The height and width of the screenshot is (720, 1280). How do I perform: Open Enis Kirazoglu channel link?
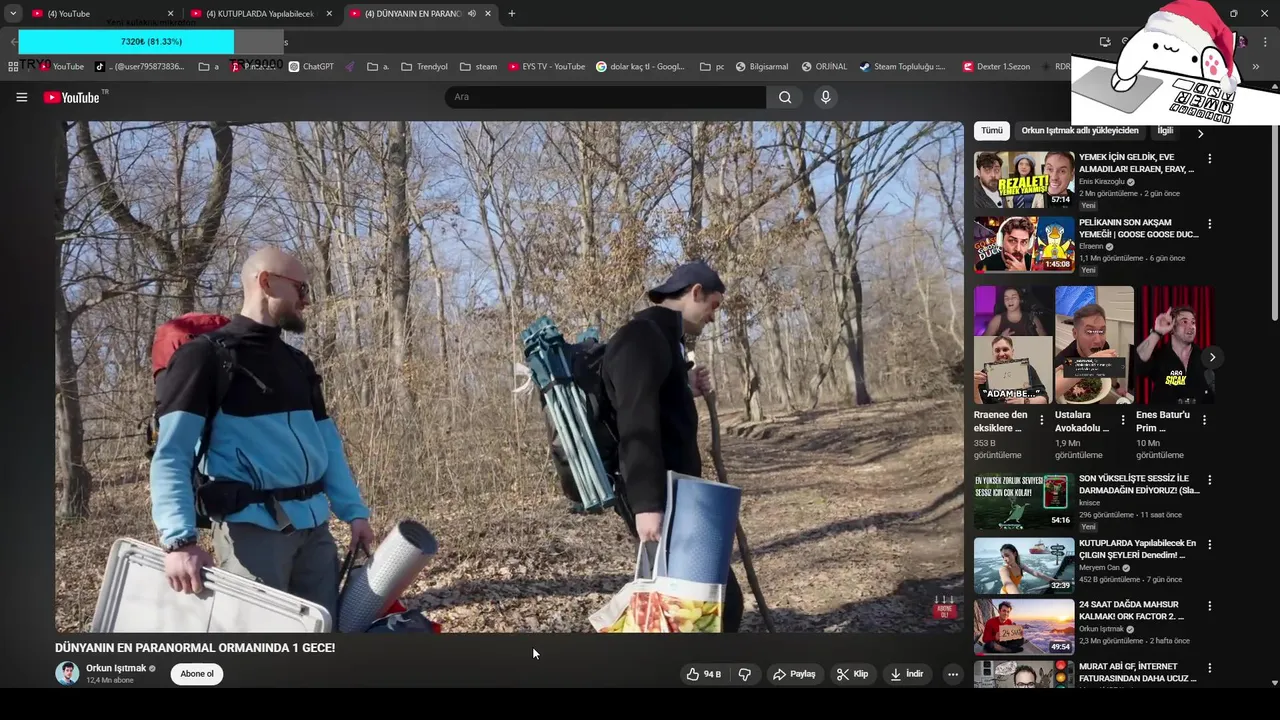1102,182
